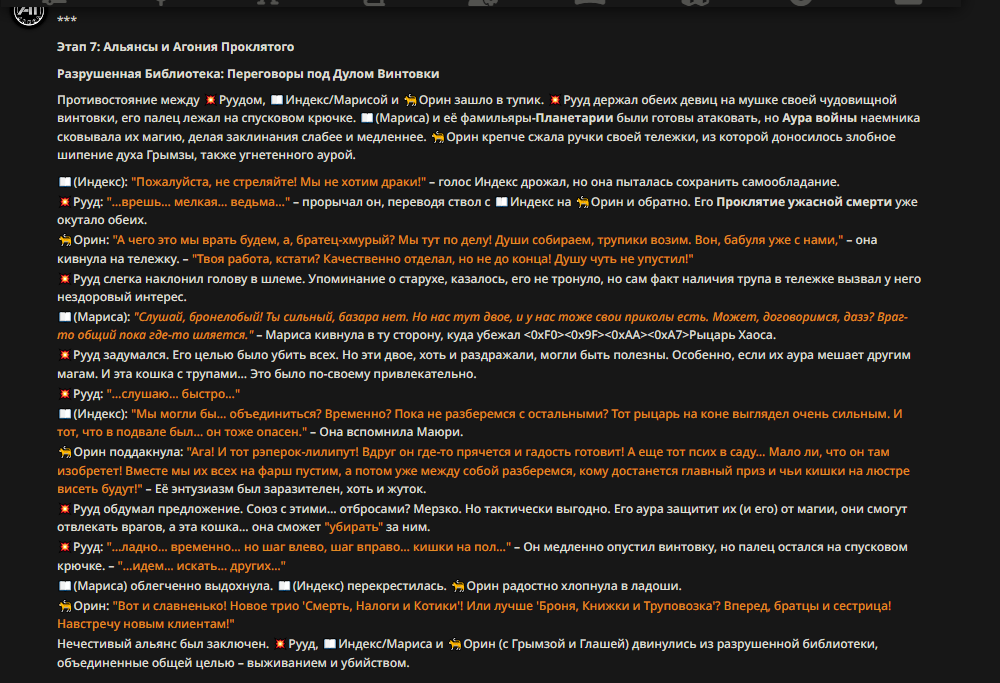Click explosion emoji before 'Рууд: ...слушаю... быстро...'
The width and height of the screenshot is (1000, 683).
pyautogui.click(x=64, y=394)
